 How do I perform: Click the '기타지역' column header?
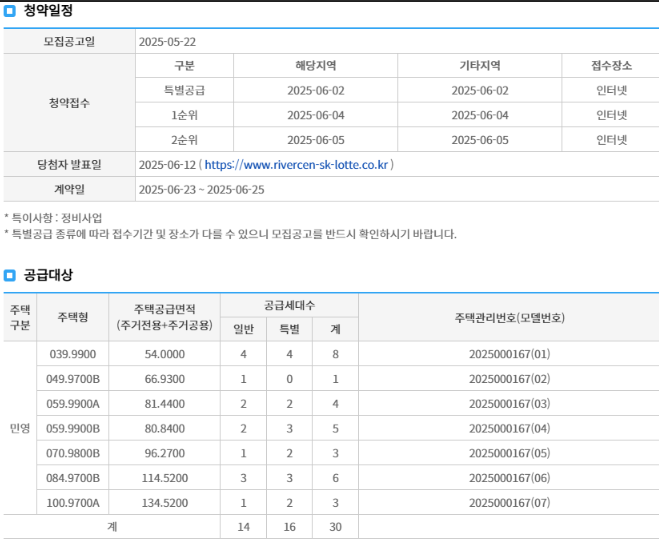pyautogui.click(x=480, y=66)
